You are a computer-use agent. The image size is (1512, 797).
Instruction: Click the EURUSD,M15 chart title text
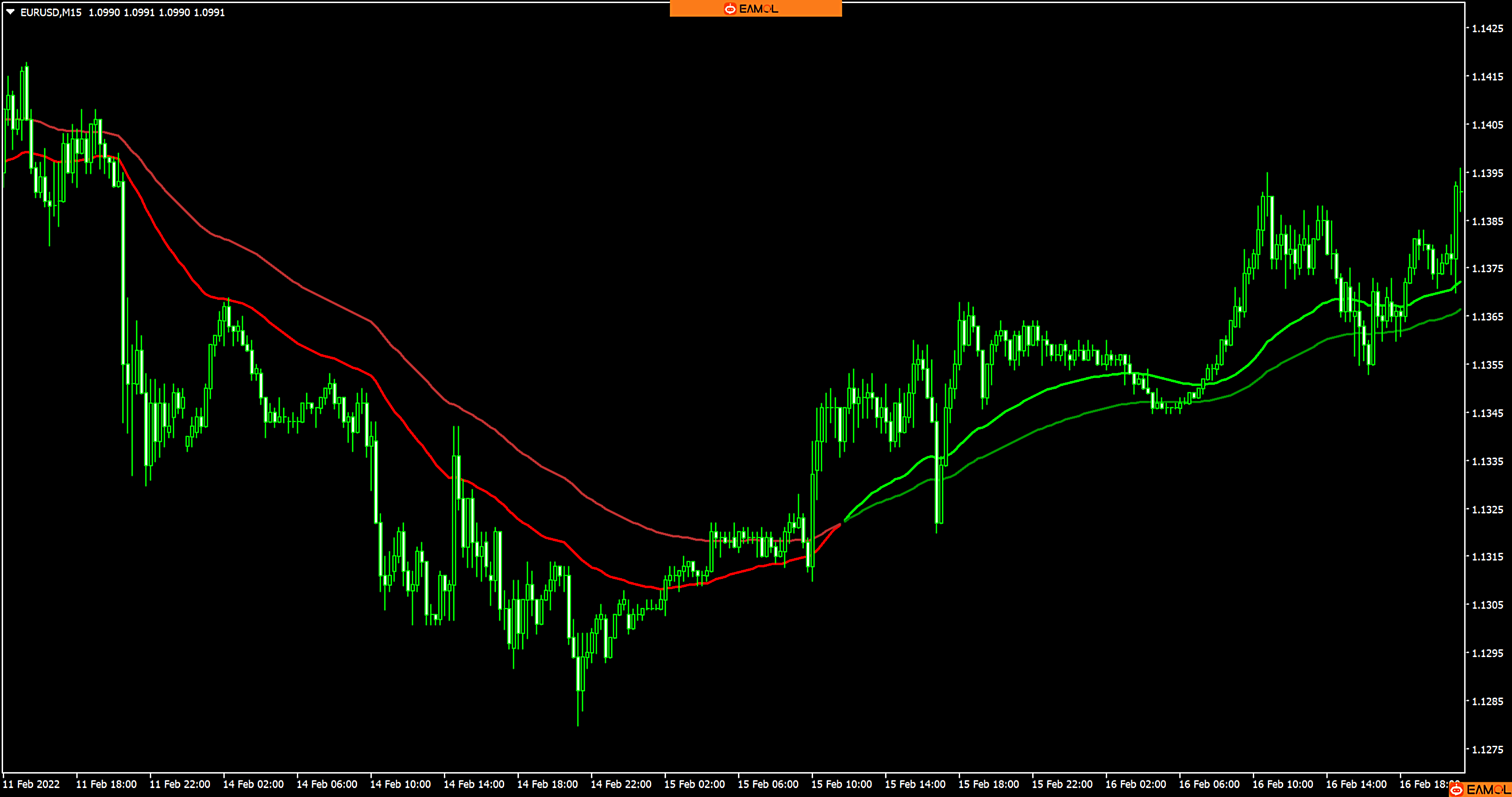[x=51, y=12]
